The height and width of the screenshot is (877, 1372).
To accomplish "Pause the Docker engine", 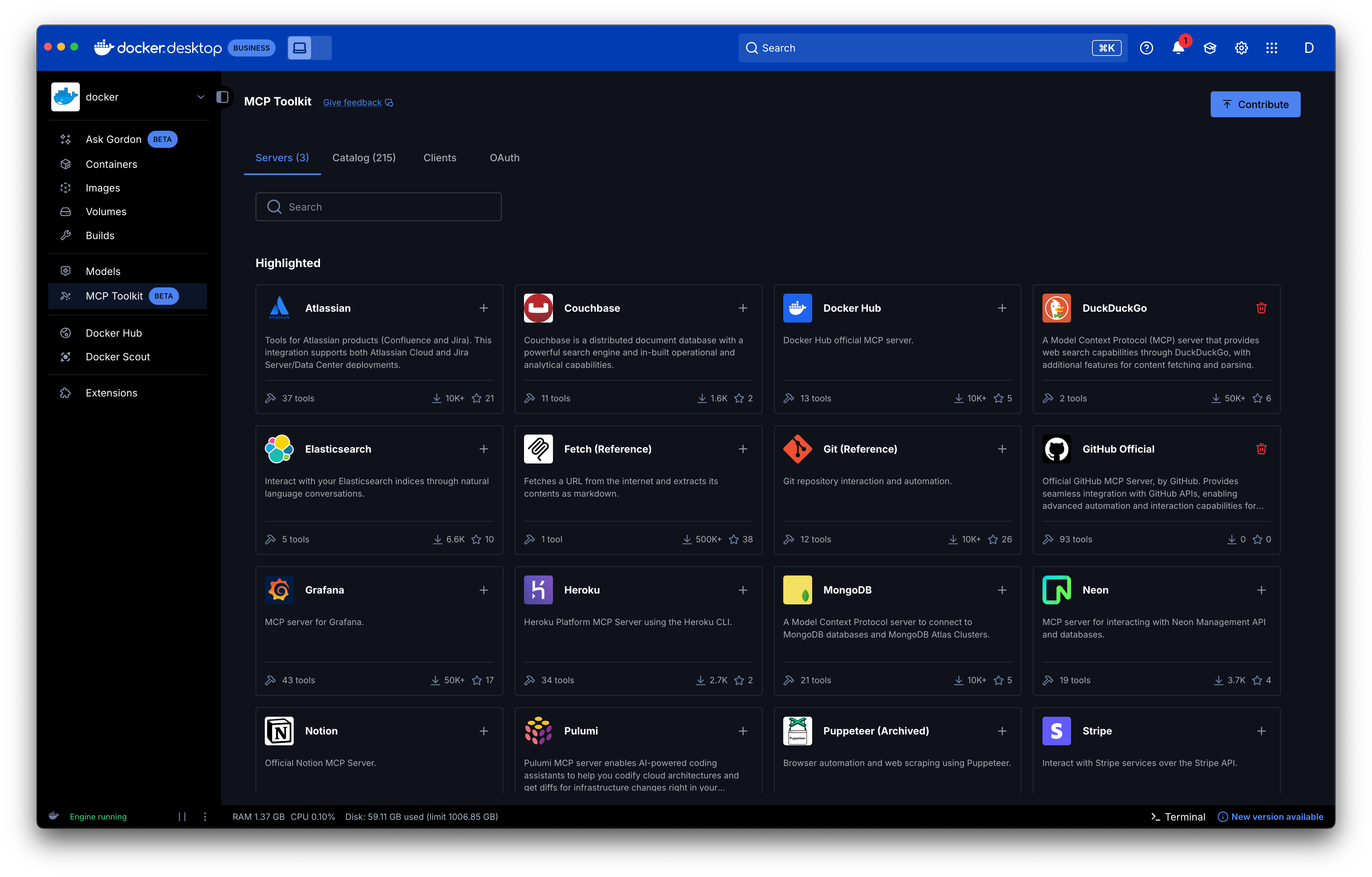I will (182, 816).
